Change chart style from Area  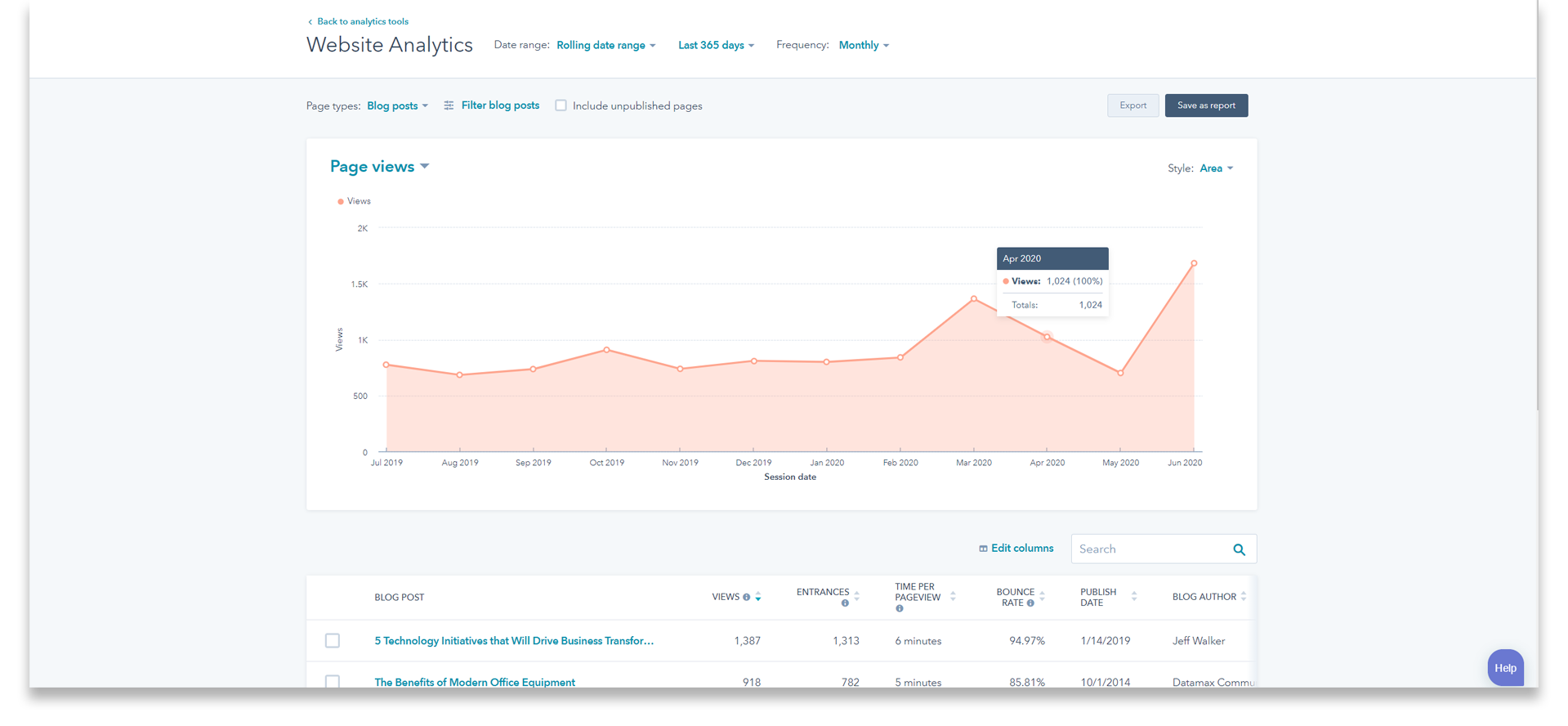(x=1216, y=168)
